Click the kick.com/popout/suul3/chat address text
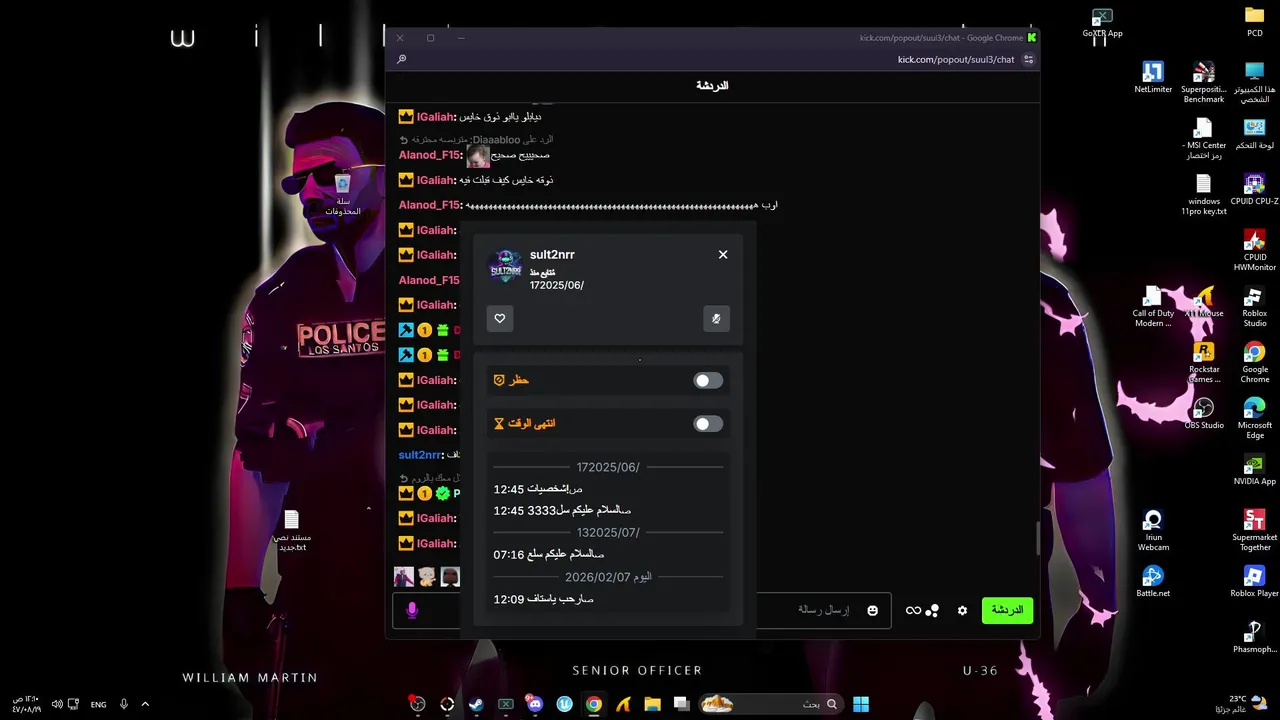This screenshot has height=720, width=1280. (956, 59)
